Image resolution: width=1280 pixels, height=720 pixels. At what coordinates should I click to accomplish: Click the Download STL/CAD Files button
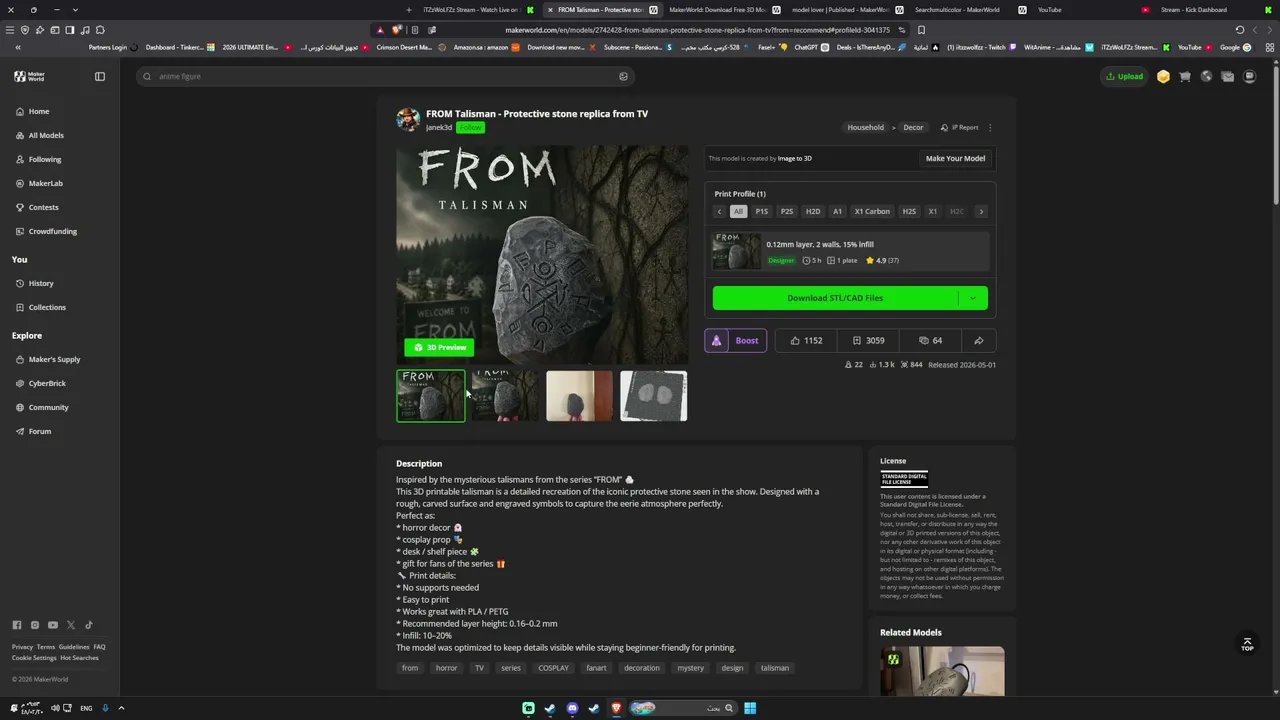(x=835, y=298)
